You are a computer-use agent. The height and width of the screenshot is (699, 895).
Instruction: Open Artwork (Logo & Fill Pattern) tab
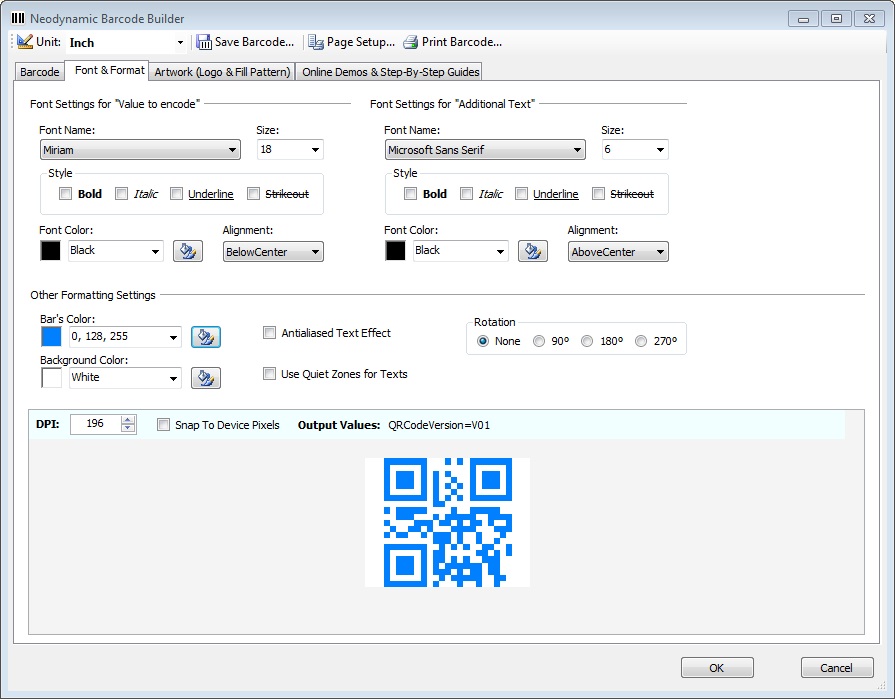[222, 72]
